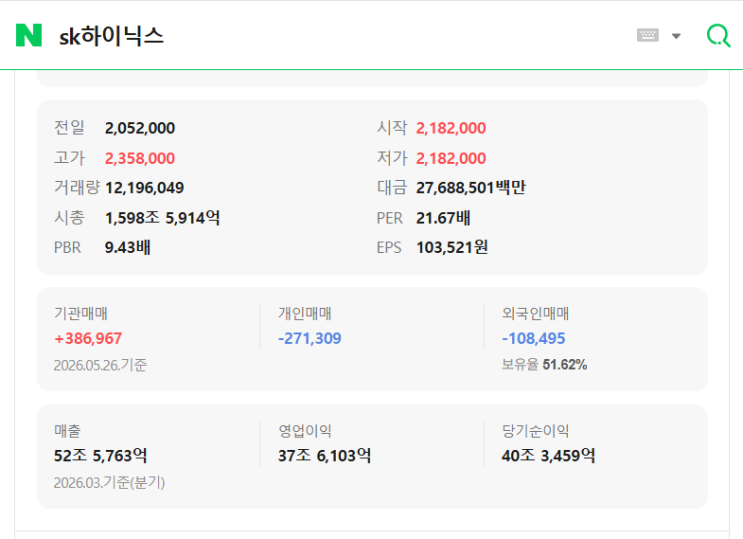Screen dimensions: 743x539
Task: Select net income 40조 3,459억
Action: click(549, 456)
